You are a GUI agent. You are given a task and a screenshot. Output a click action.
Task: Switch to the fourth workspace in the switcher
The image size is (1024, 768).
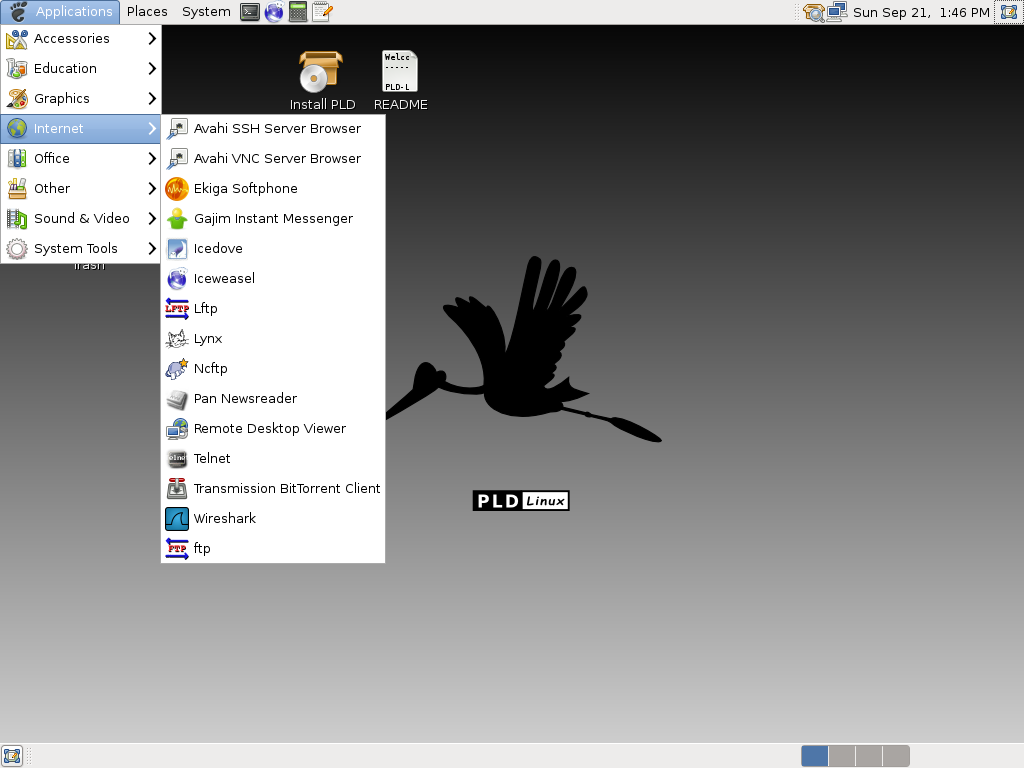pyautogui.click(x=896, y=756)
